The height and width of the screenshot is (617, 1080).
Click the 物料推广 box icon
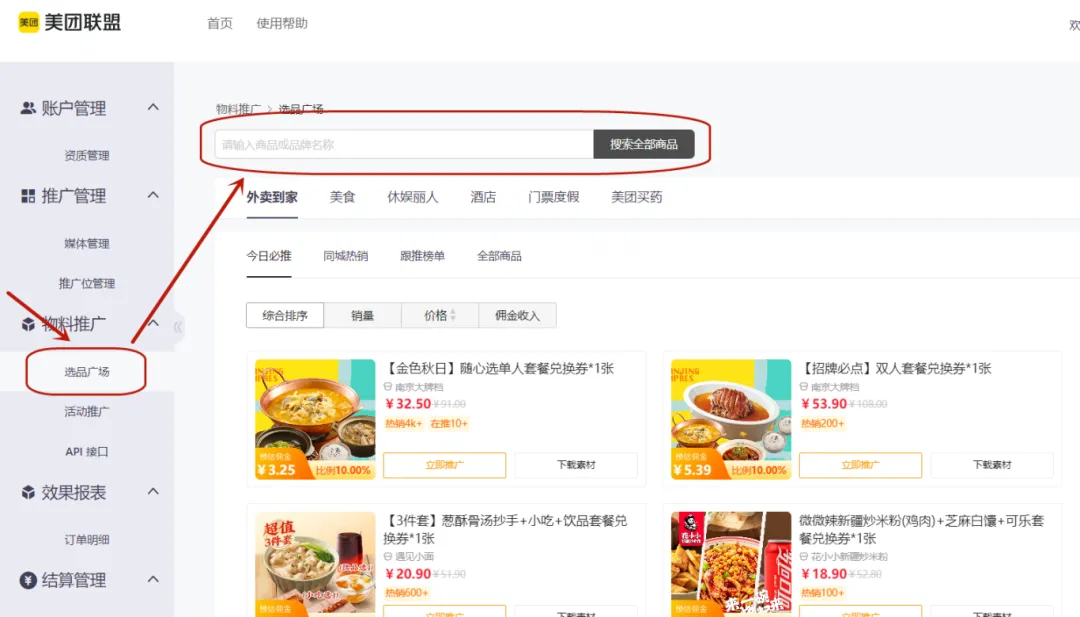pyautogui.click(x=28, y=324)
